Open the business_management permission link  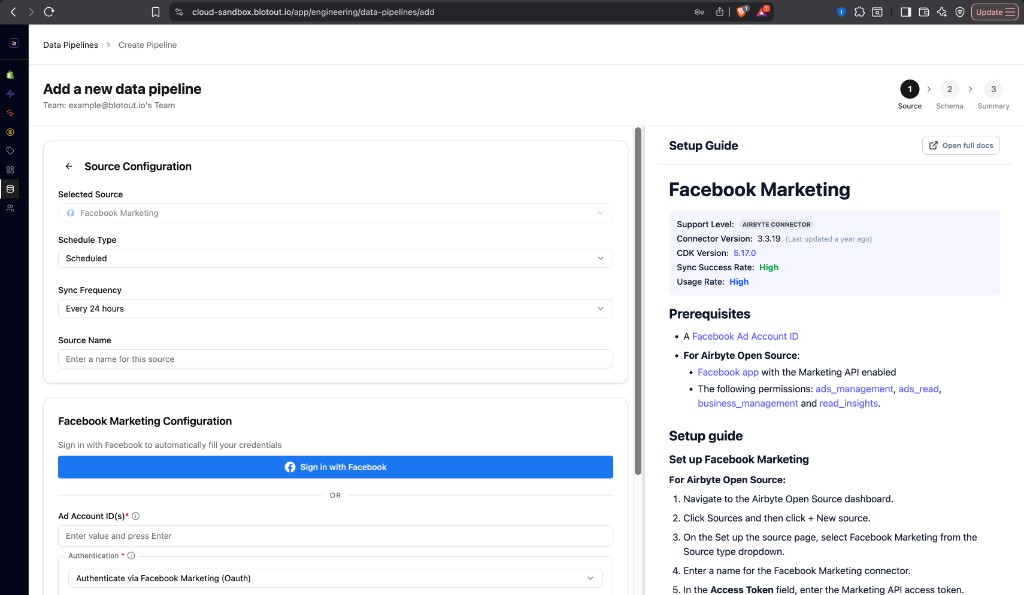[748, 404]
